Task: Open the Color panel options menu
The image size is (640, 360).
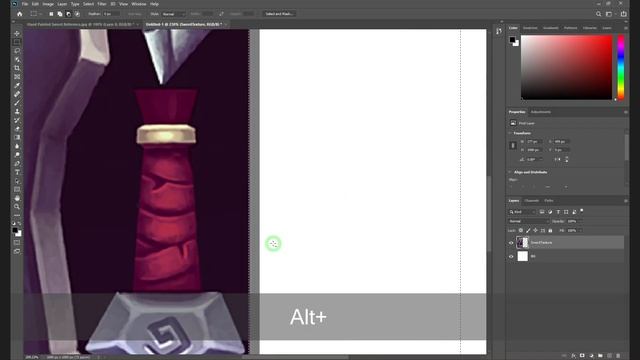Action: [x=626, y=28]
